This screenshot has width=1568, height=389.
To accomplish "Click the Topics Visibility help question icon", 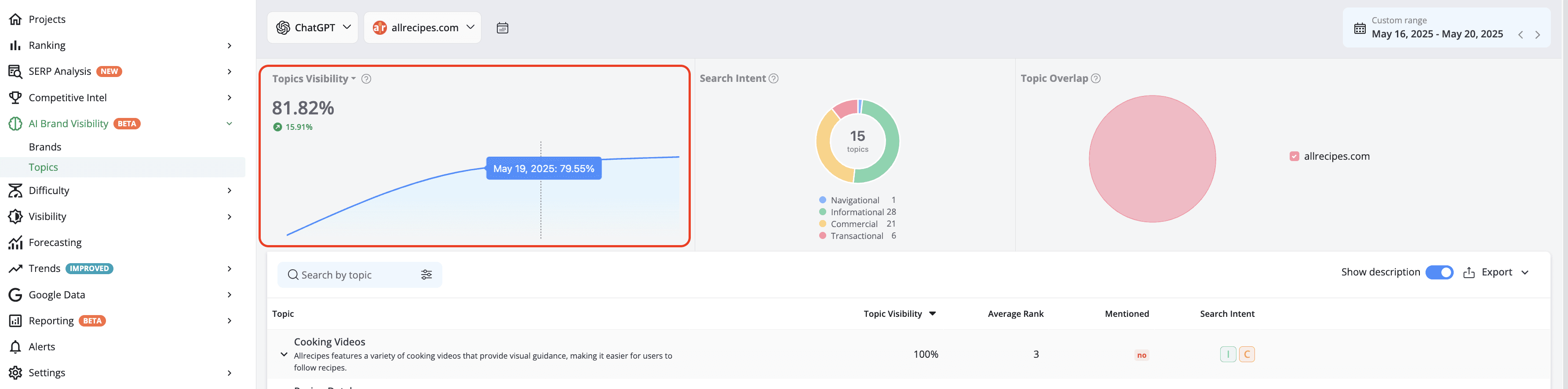I will (x=366, y=78).
